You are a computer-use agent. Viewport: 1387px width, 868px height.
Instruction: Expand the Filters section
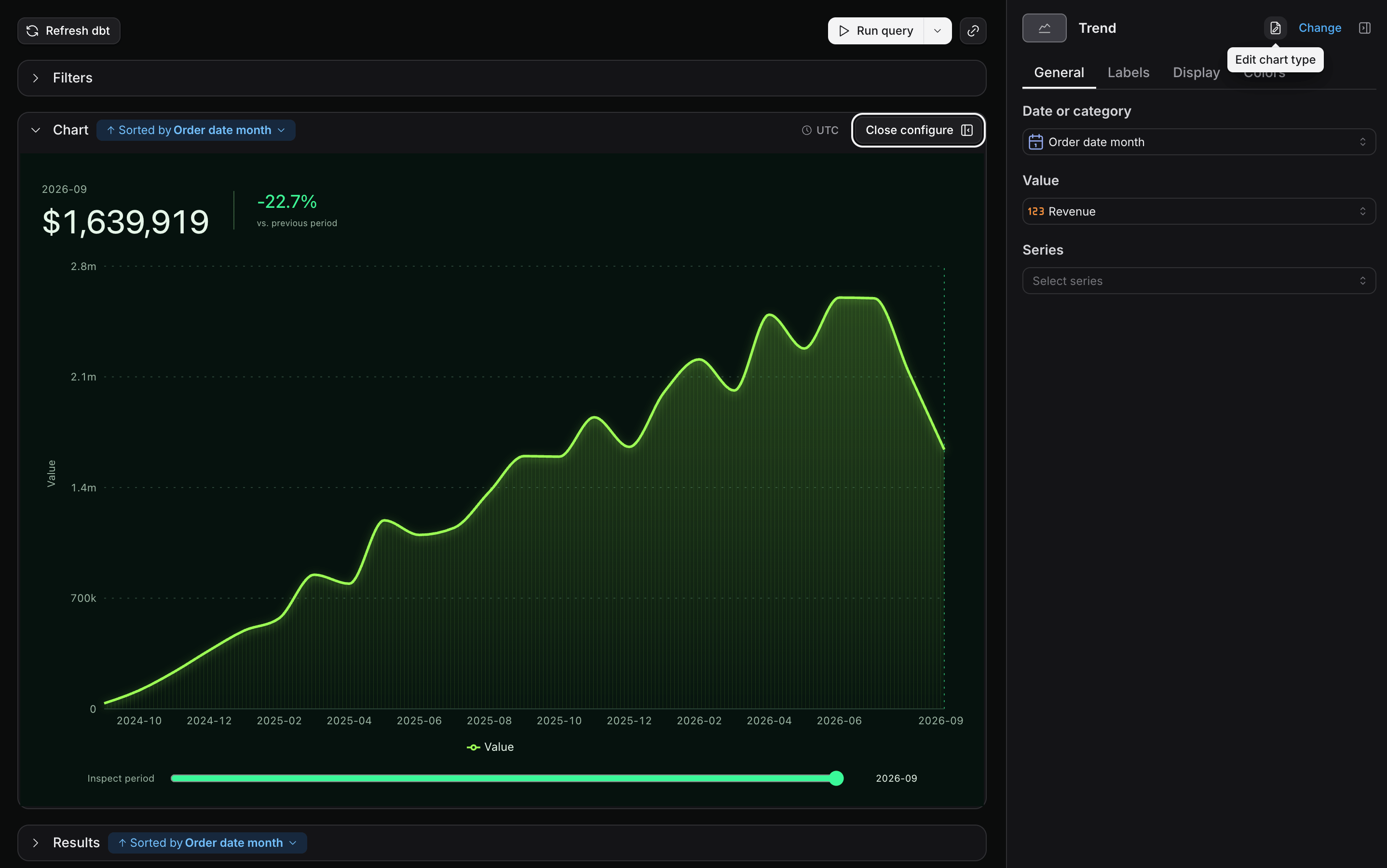36,78
